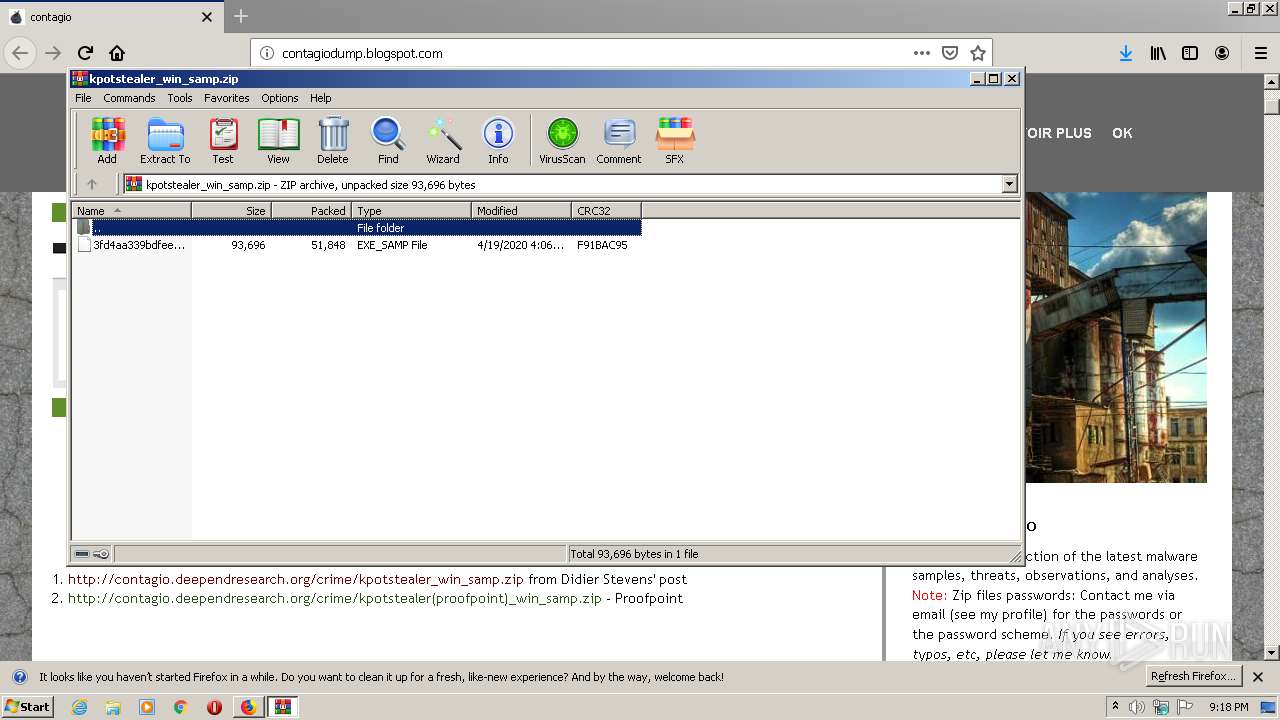The height and width of the screenshot is (720, 1280).
Task: Open Firefox Library icon
Action: tap(1158, 53)
